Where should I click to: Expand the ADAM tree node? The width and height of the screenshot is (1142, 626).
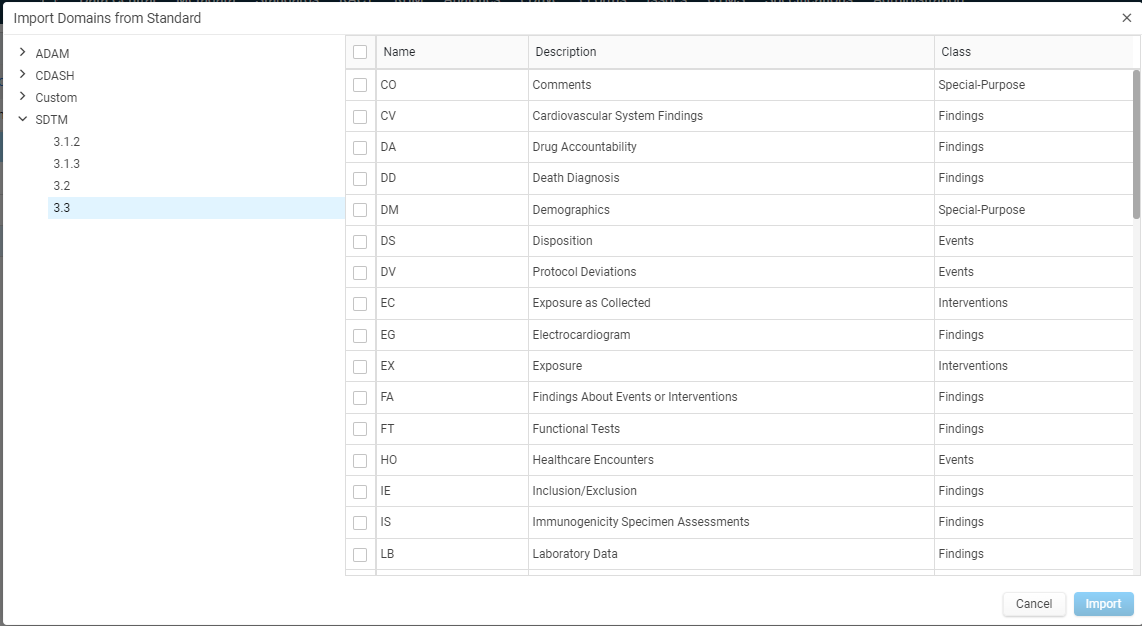tap(23, 52)
